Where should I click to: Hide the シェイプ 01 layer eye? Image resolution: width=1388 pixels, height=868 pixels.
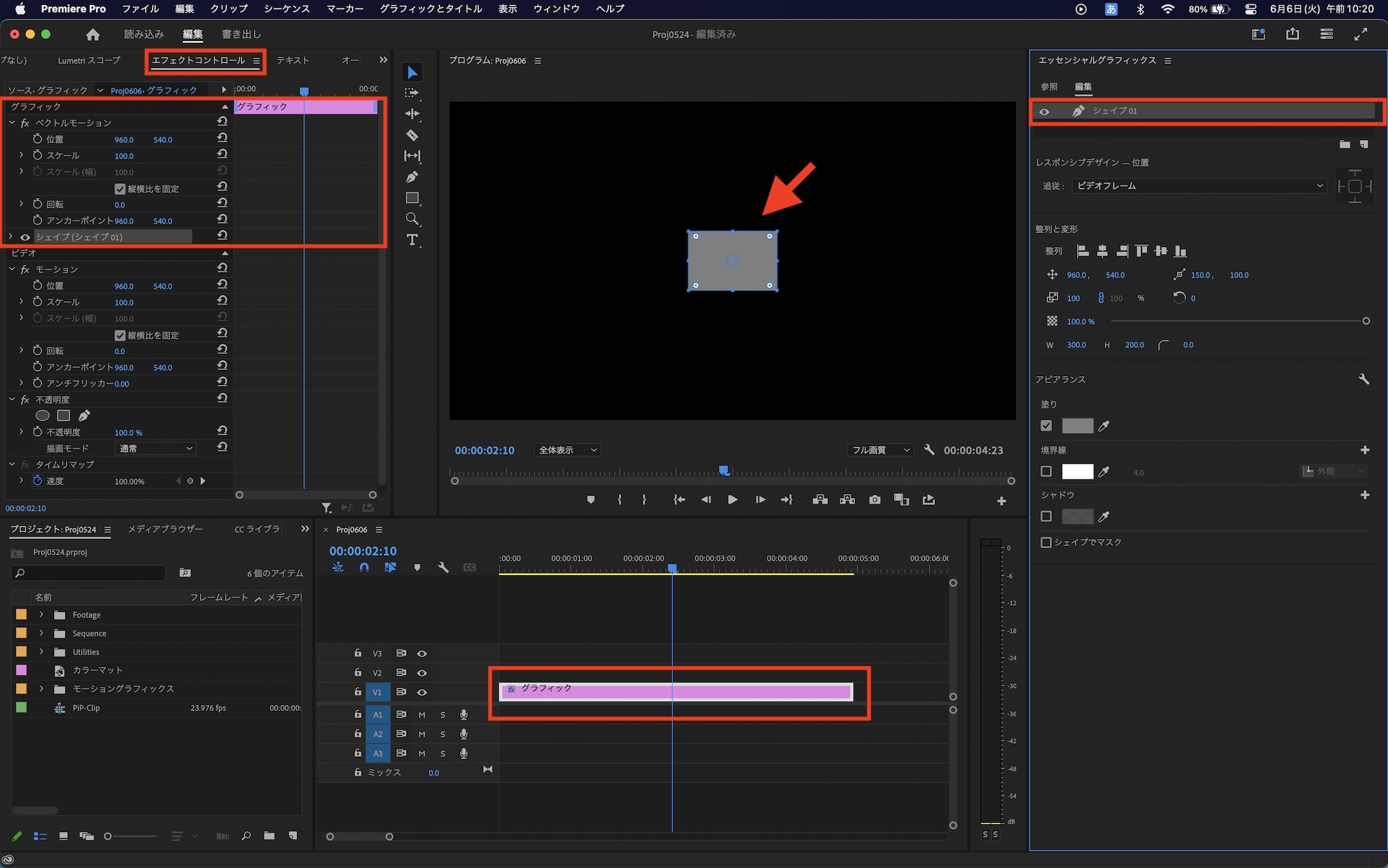coord(1044,112)
